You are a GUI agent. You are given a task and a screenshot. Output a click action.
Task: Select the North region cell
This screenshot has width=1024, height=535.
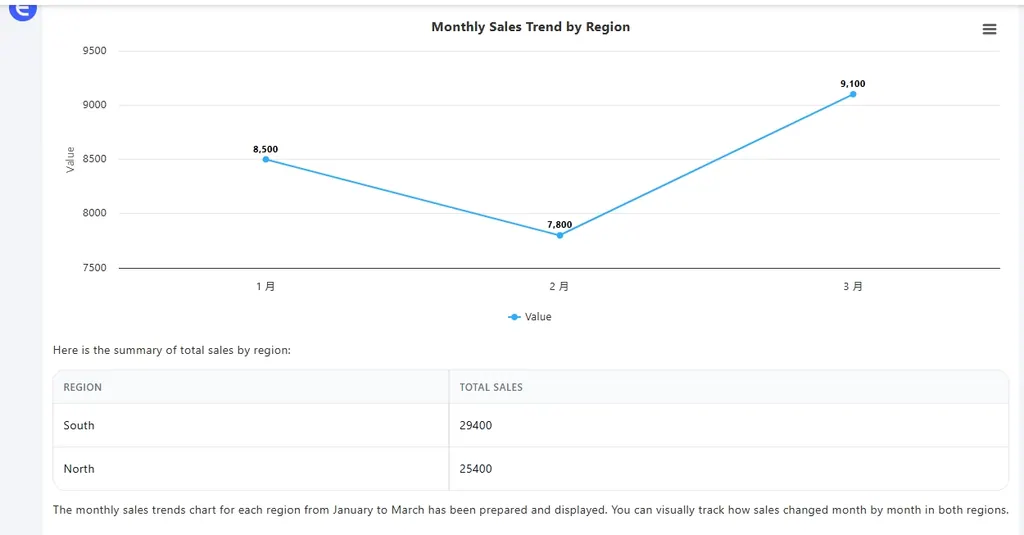tap(79, 469)
